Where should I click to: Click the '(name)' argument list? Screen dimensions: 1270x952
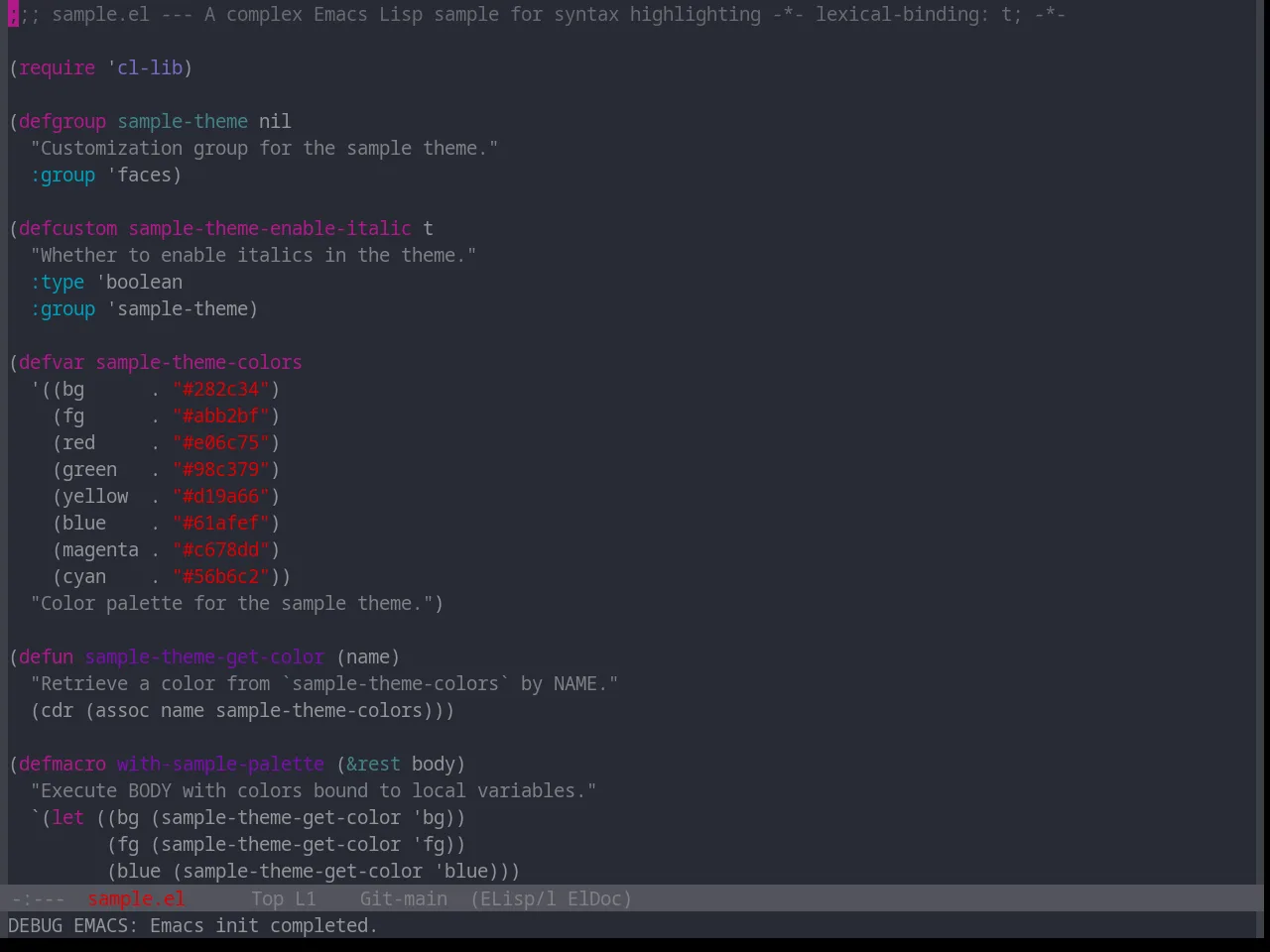(368, 656)
